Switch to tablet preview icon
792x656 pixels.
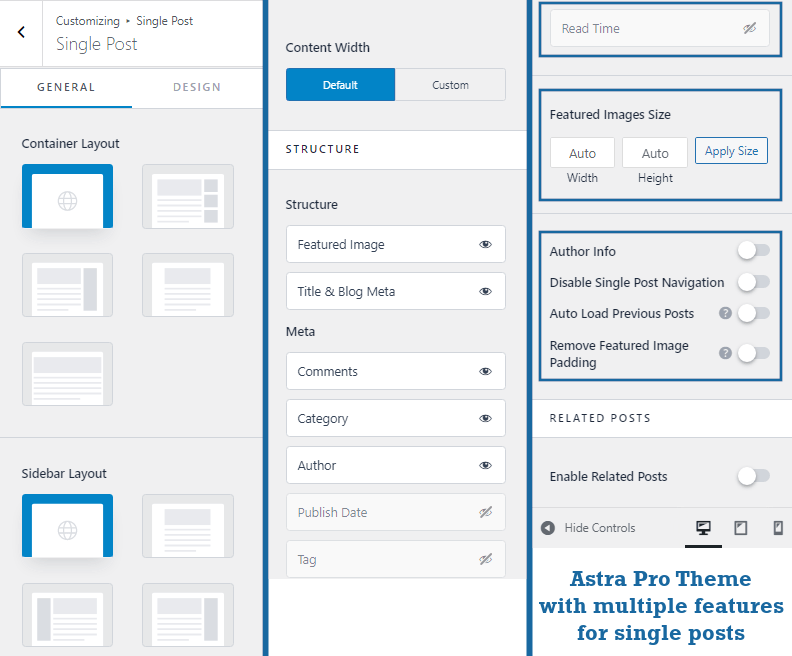coord(740,528)
